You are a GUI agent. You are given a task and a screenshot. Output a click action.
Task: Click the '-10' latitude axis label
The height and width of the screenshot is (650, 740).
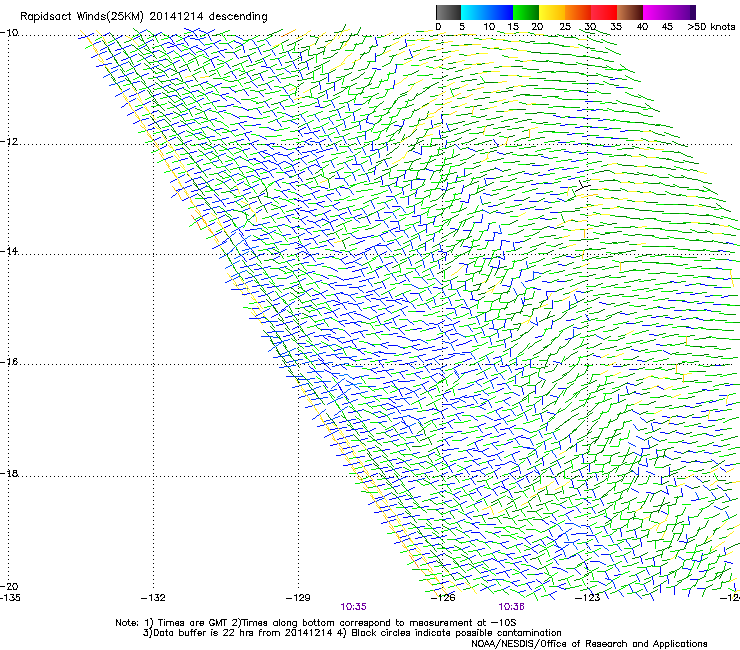tap(9, 33)
